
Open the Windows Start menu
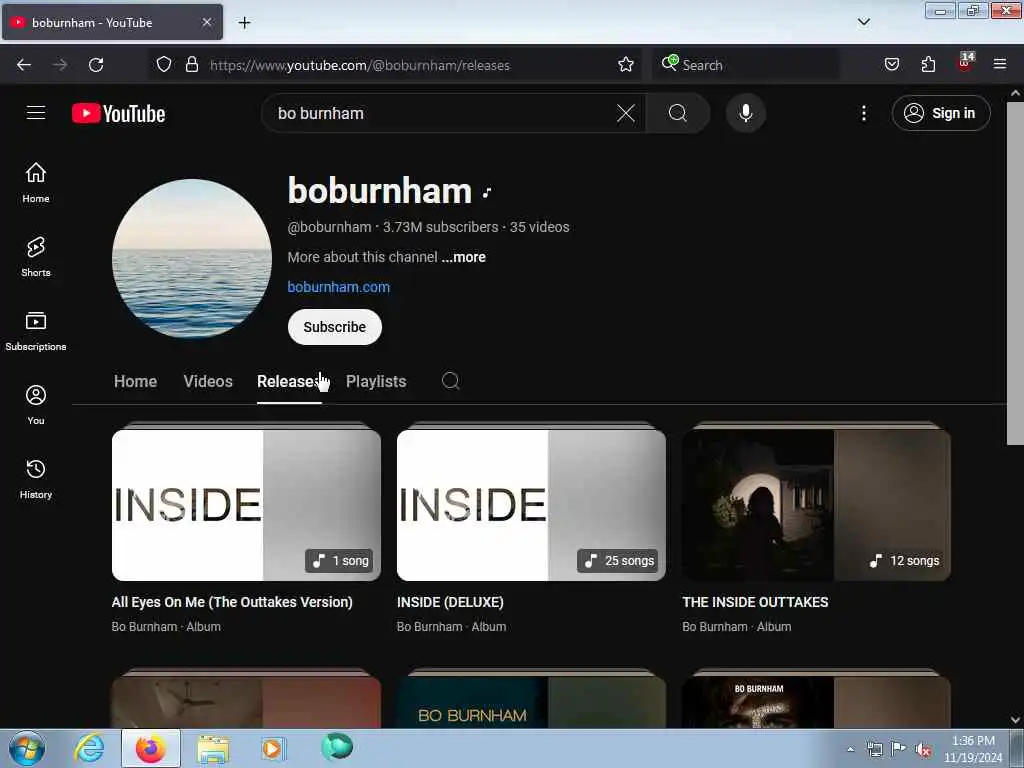(27, 748)
